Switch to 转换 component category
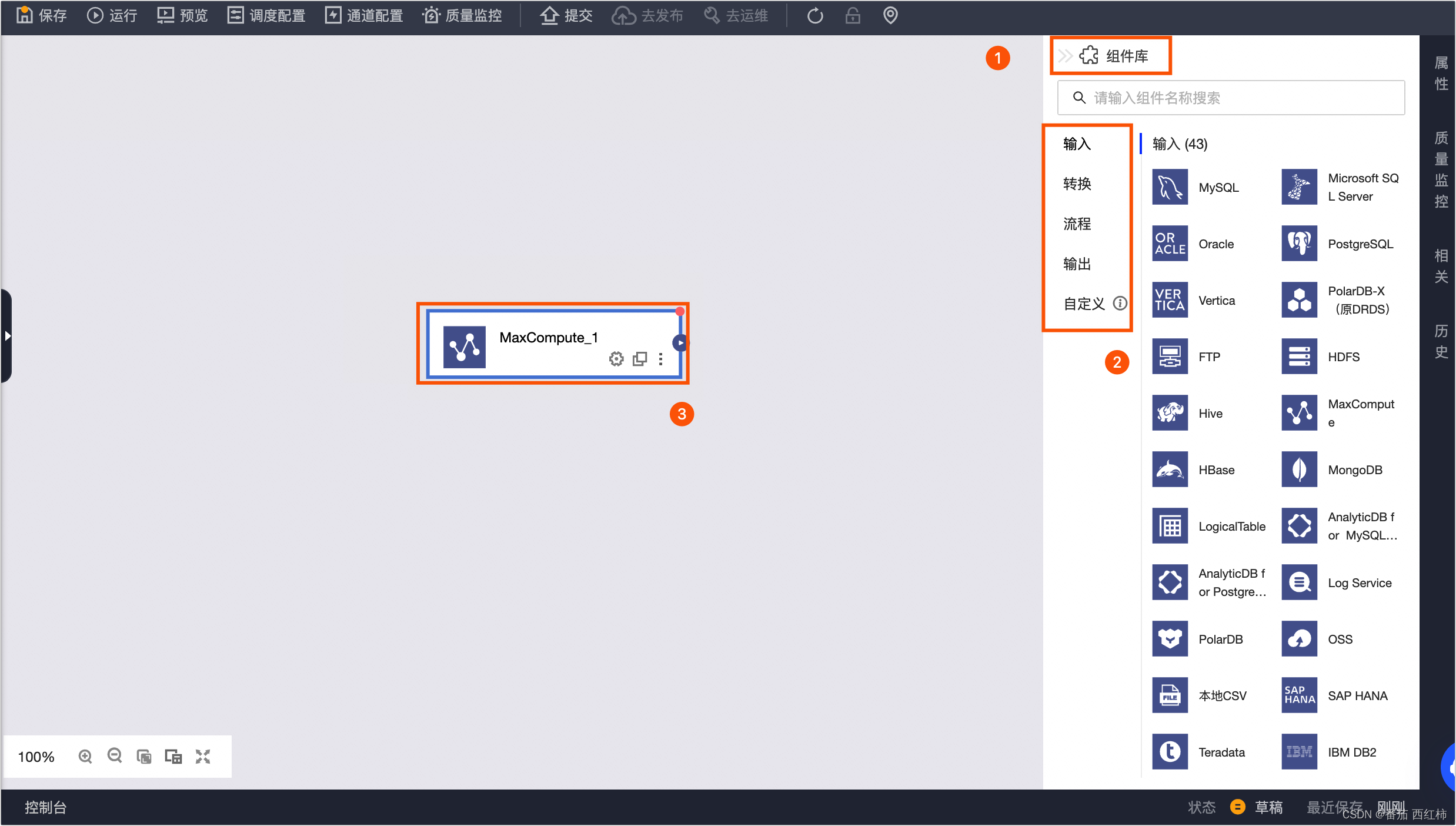The width and height of the screenshot is (1456, 826). (x=1077, y=184)
